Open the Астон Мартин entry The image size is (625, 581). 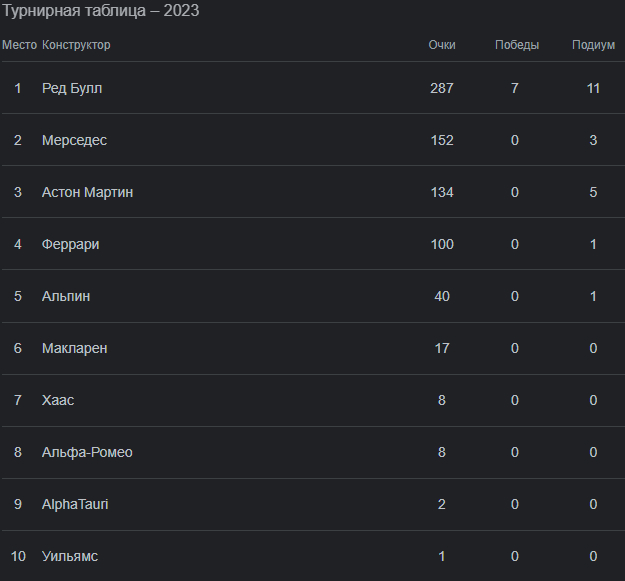[87, 192]
